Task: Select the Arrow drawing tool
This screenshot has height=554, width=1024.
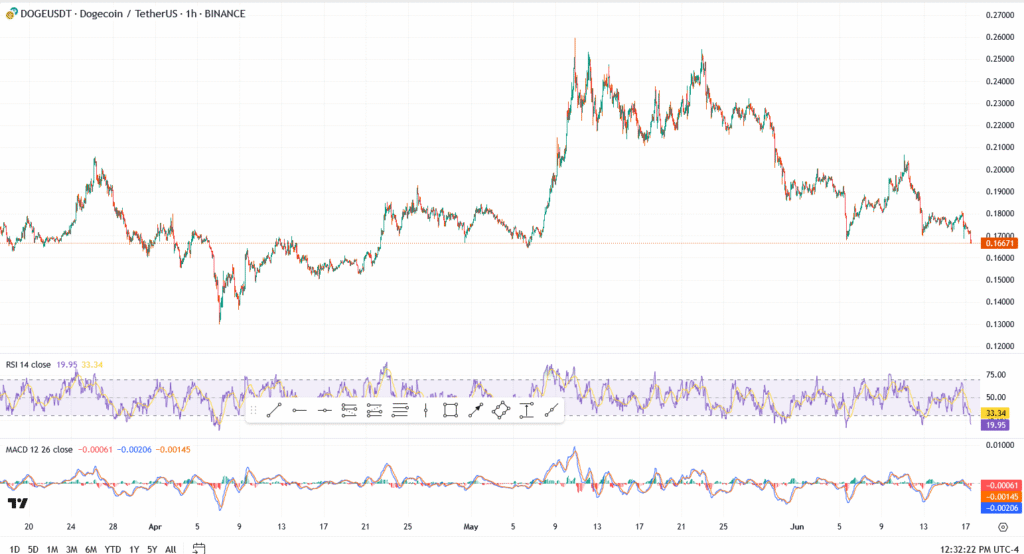Action: click(475, 410)
